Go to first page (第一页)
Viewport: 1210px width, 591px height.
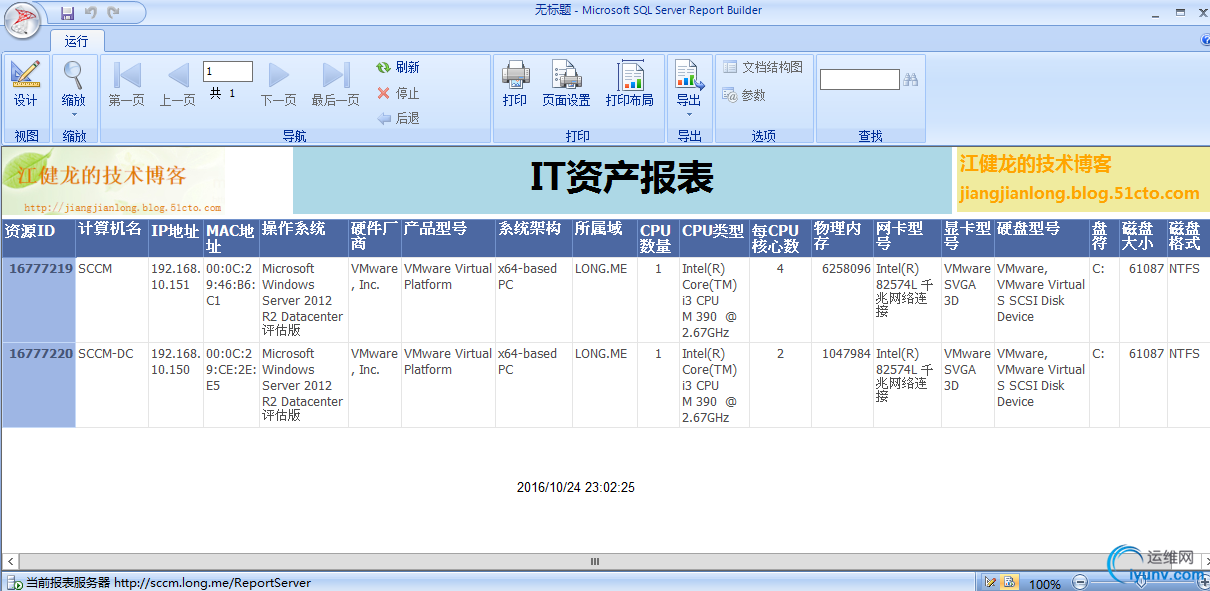[126, 84]
